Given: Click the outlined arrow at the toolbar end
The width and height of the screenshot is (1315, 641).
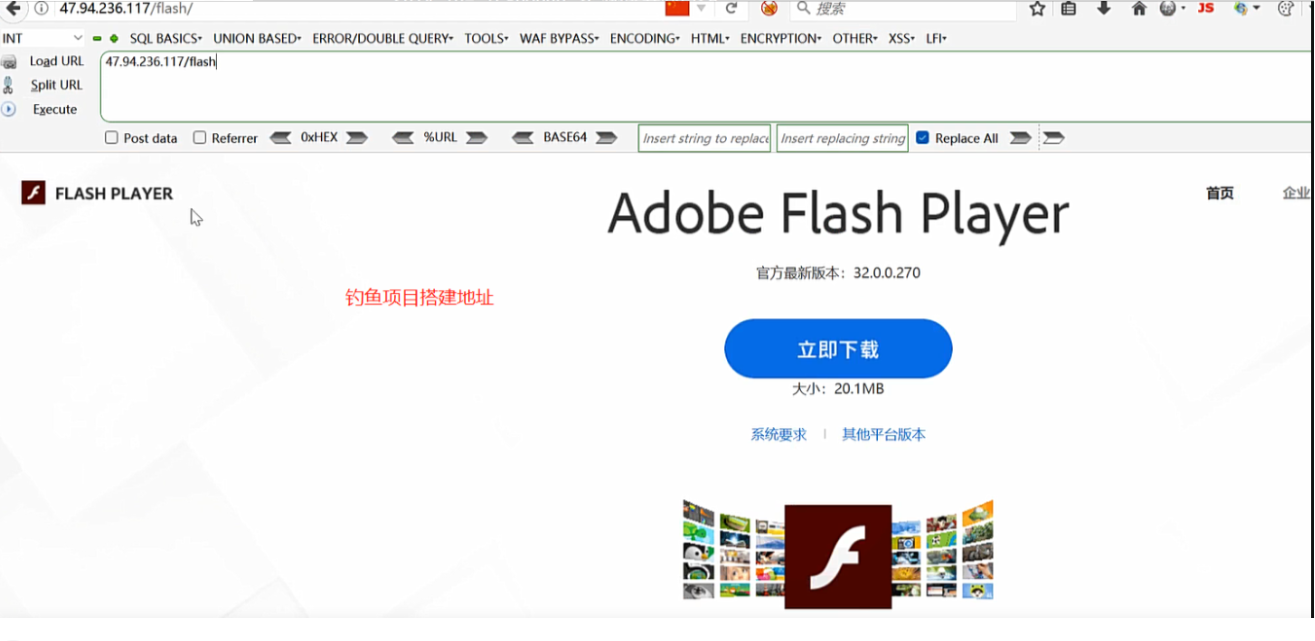Looking at the screenshot, I should pos(1054,138).
